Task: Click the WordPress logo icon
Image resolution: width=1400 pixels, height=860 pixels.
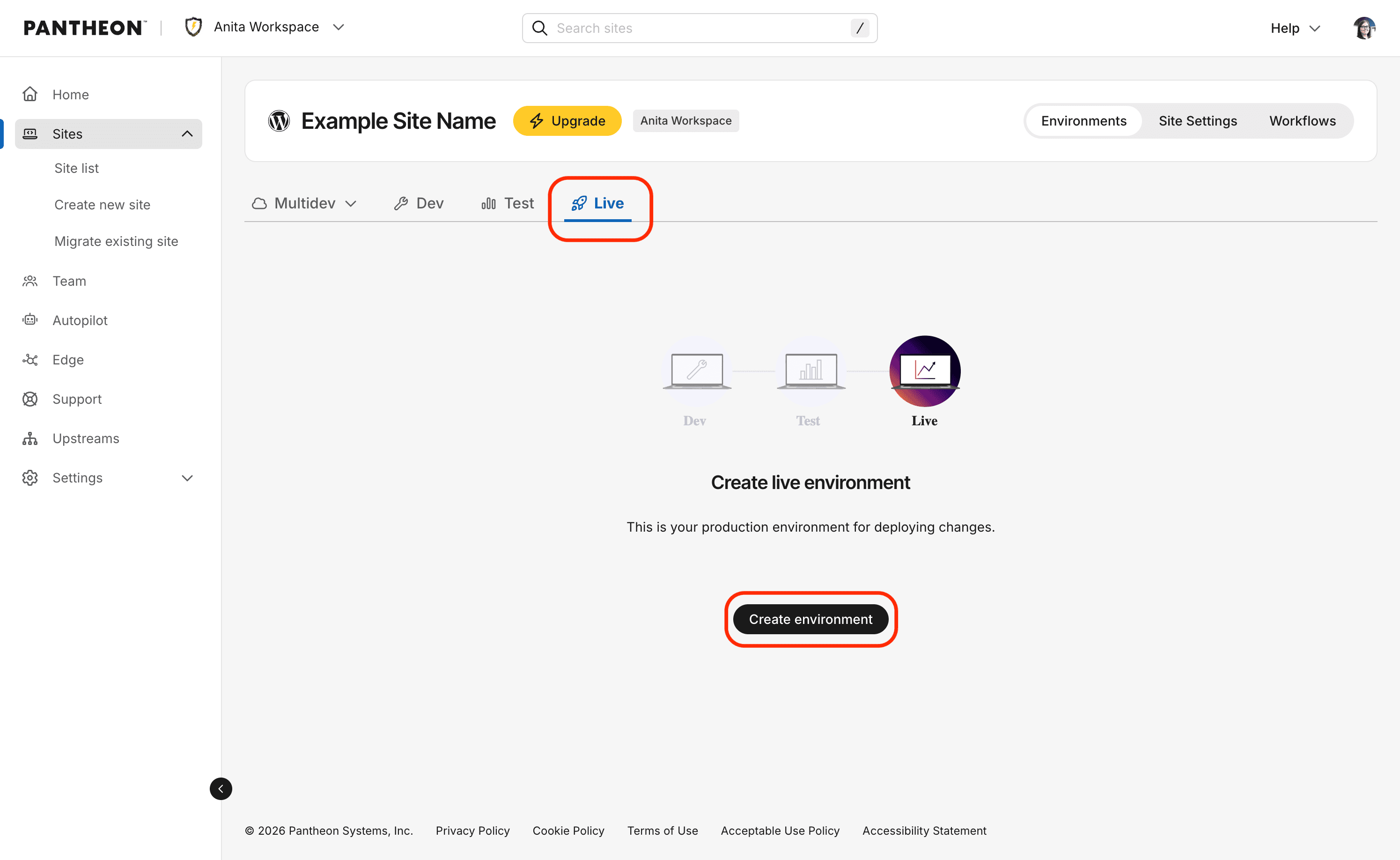Action: tap(279, 120)
